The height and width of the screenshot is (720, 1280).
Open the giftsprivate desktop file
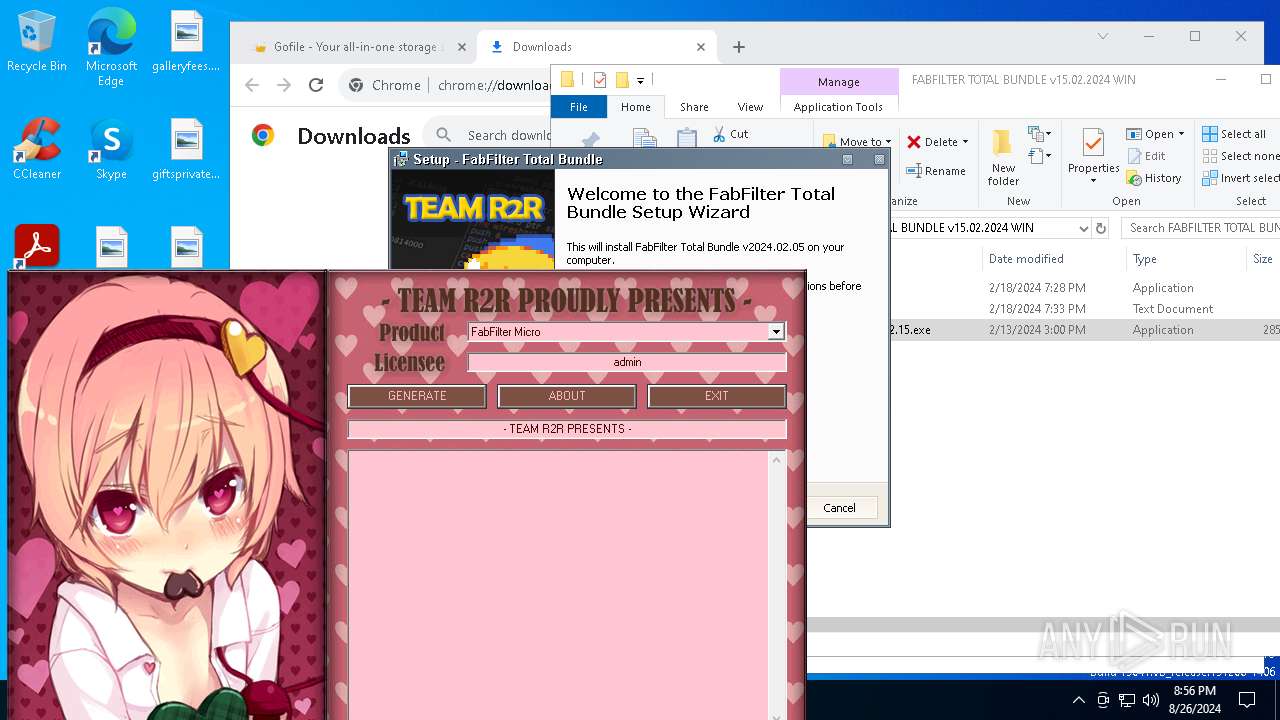(186, 149)
